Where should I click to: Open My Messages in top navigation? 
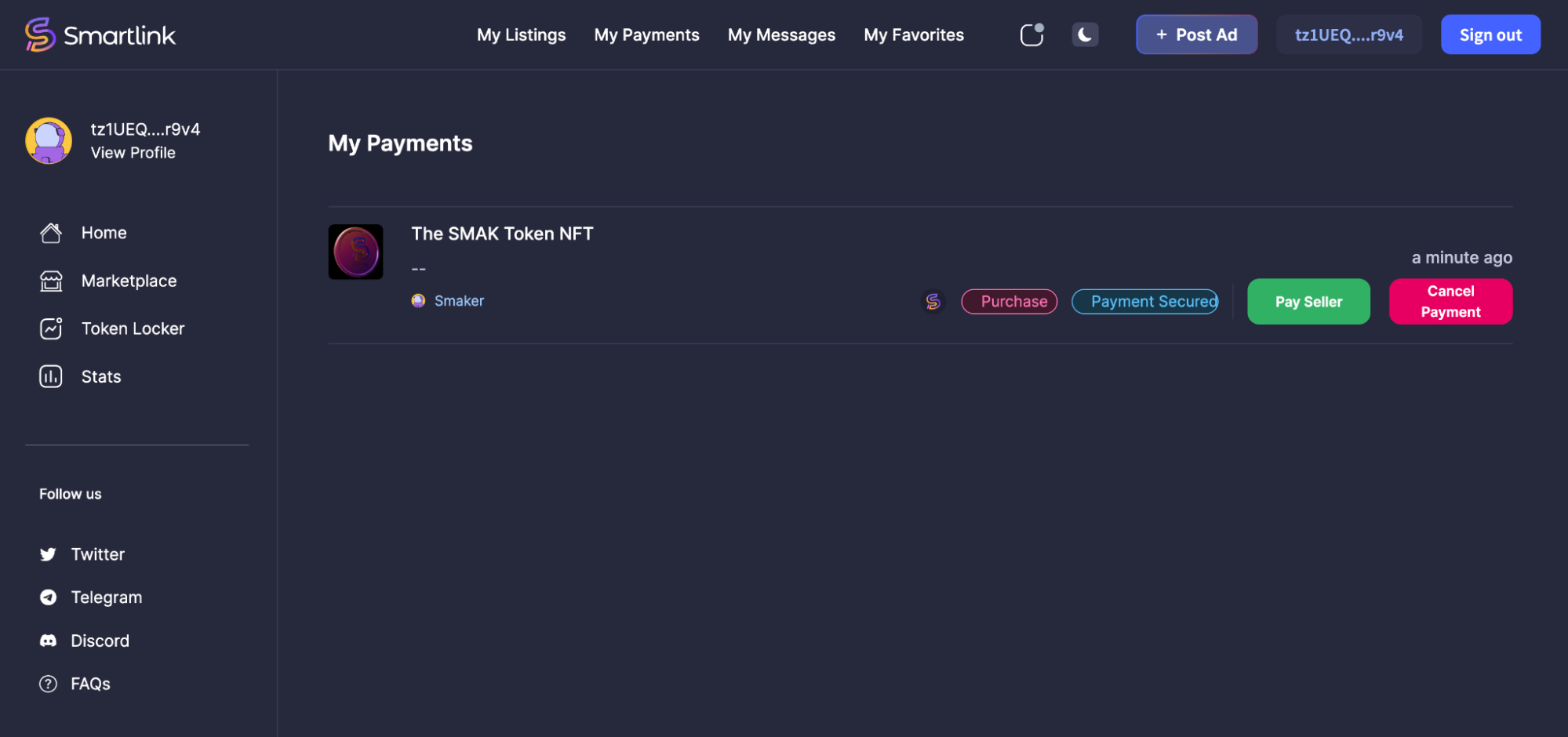pos(781,35)
